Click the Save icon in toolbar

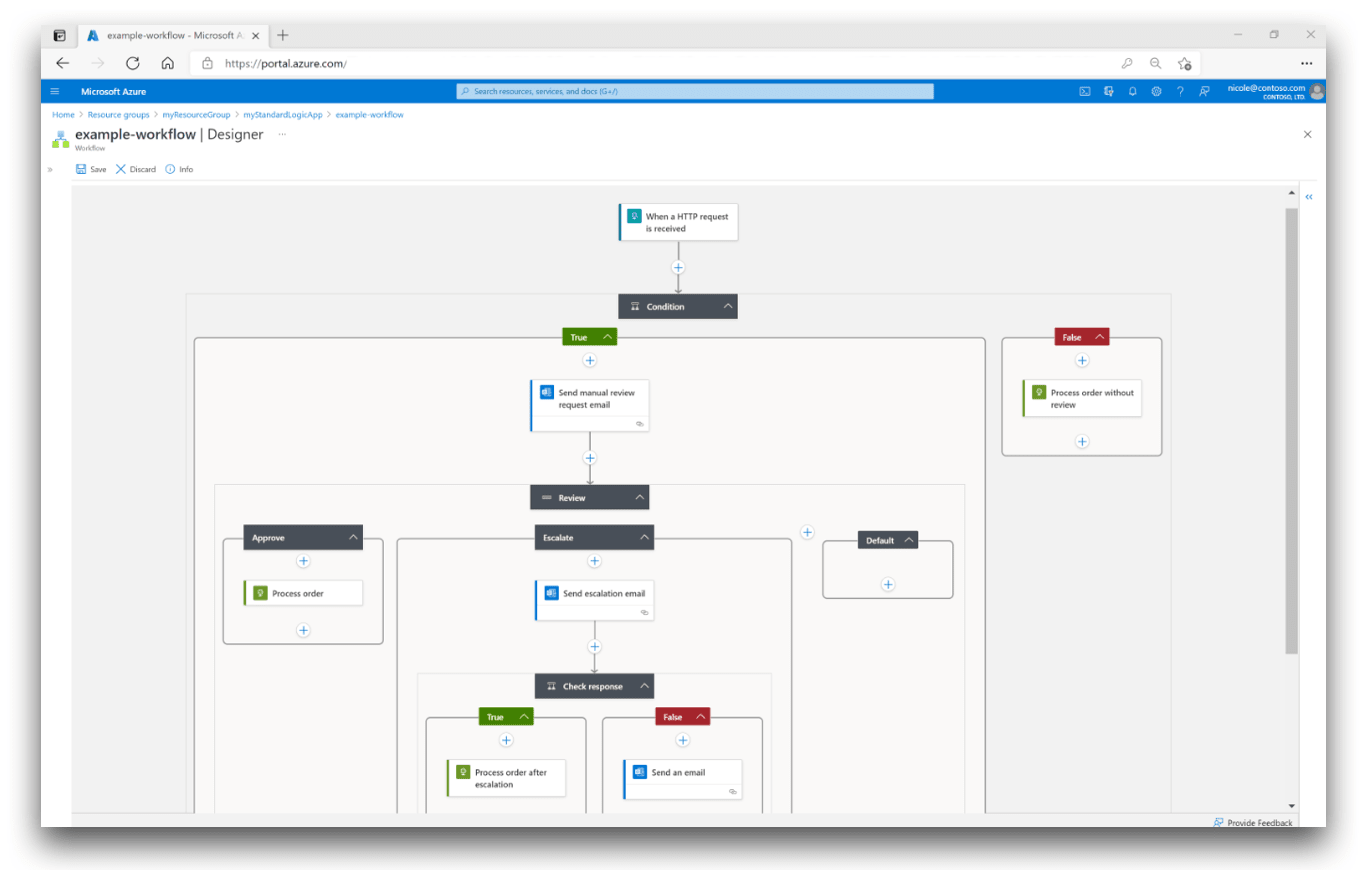(x=81, y=169)
